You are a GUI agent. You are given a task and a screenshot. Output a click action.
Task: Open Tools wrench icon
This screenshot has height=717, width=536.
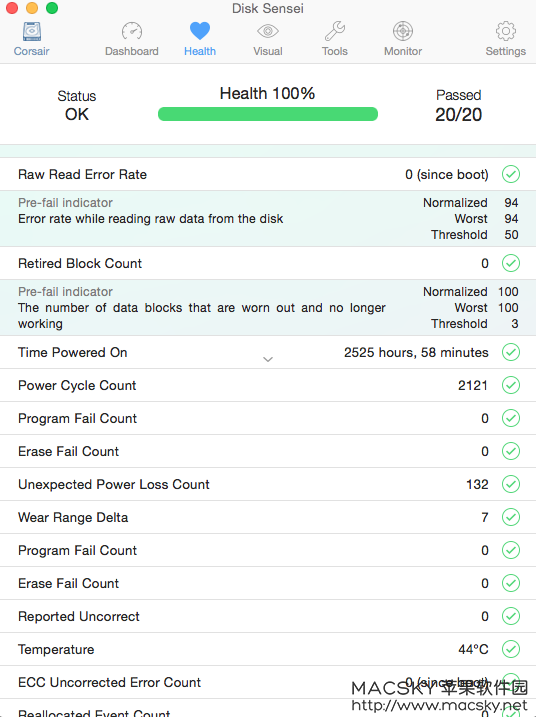335,31
